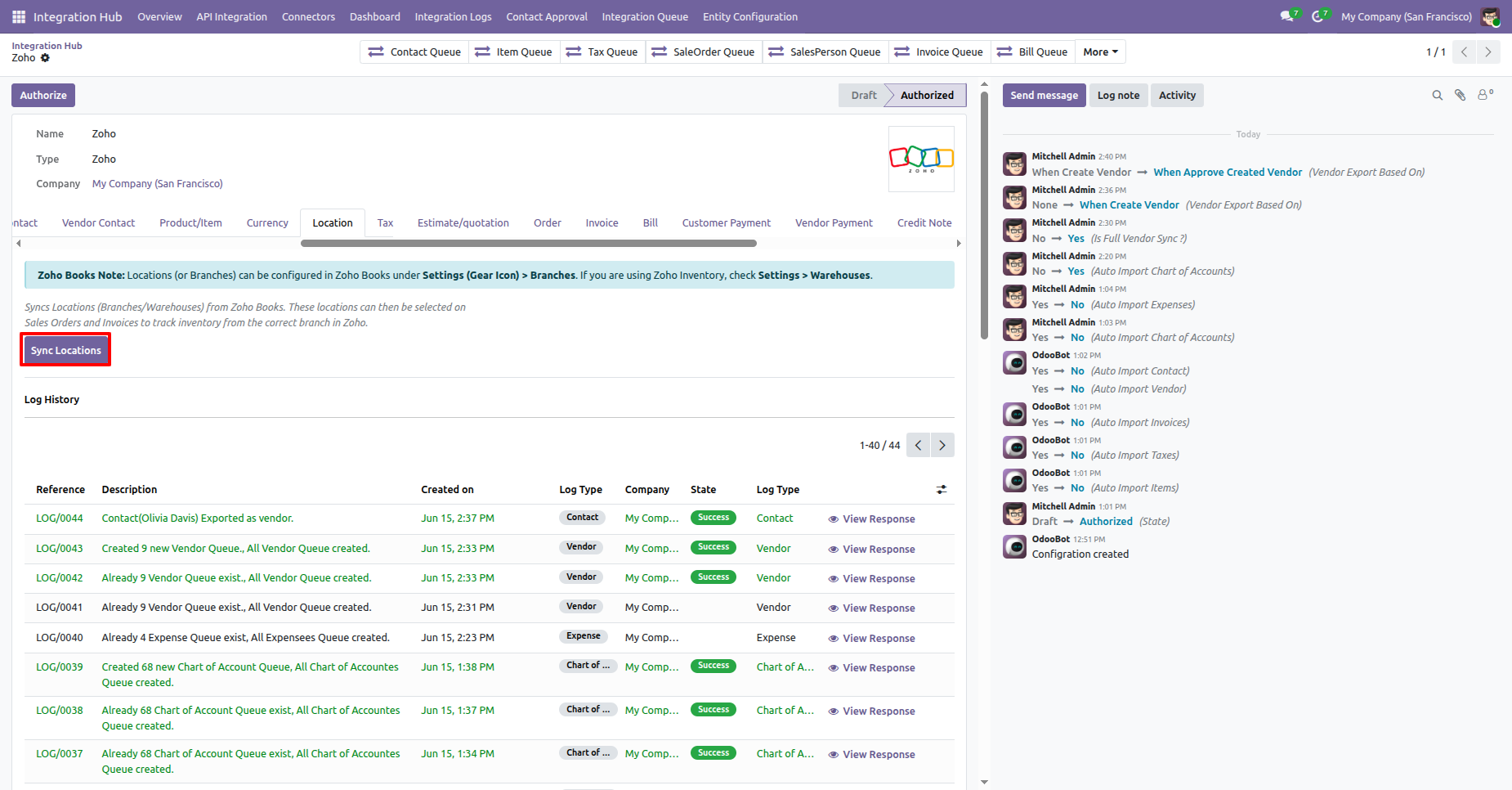Open the Integration Logs menu
The height and width of the screenshot is (790, 1512).
point(453,16)
